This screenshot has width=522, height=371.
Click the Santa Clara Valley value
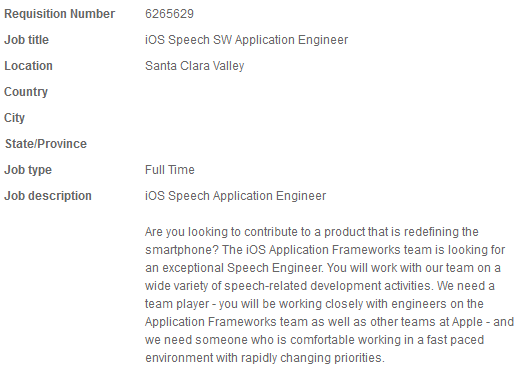(195, 66)
